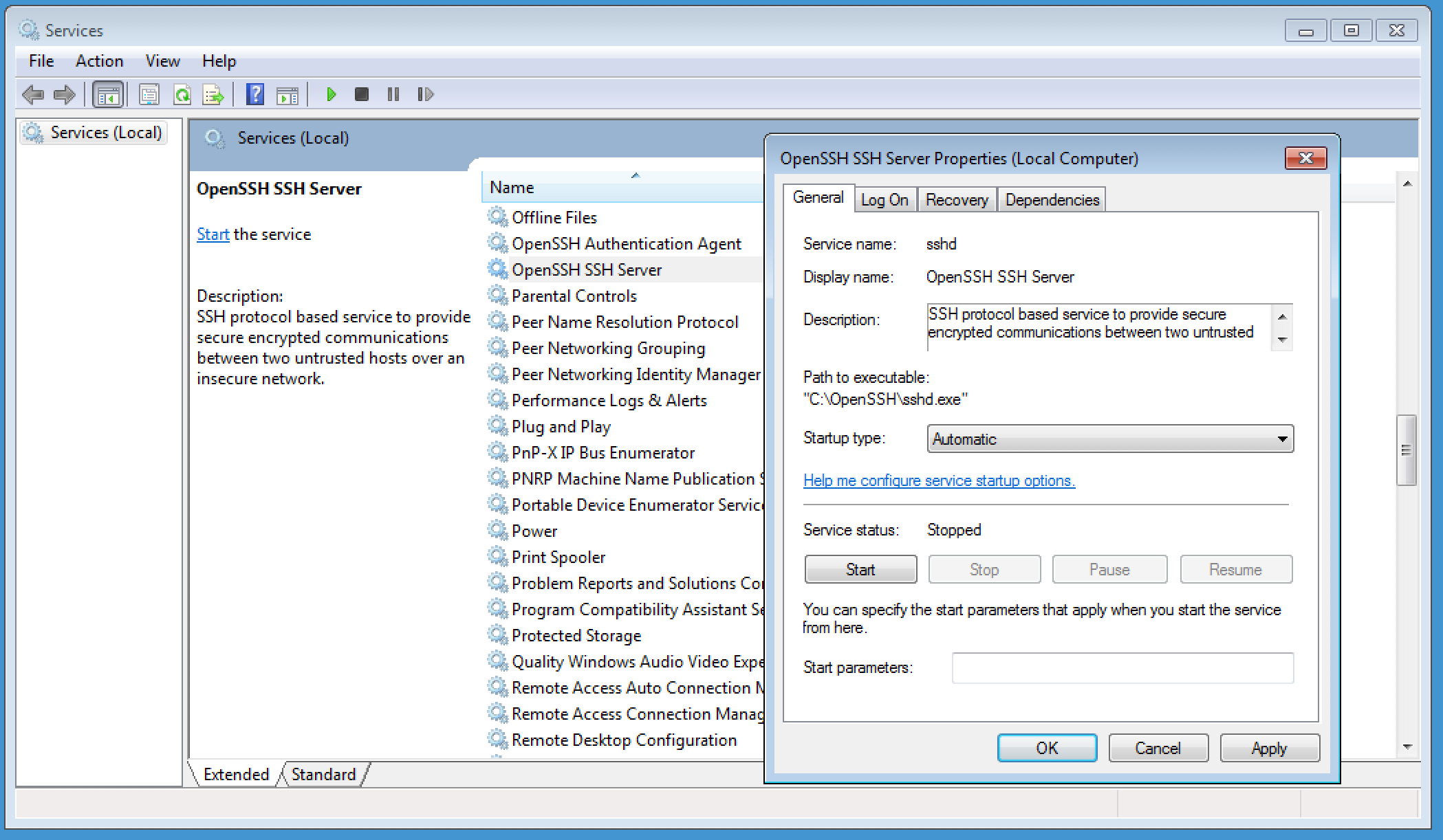
Task: Click the services list vertical scrollbar thumb
Action: coord(1406,450)
